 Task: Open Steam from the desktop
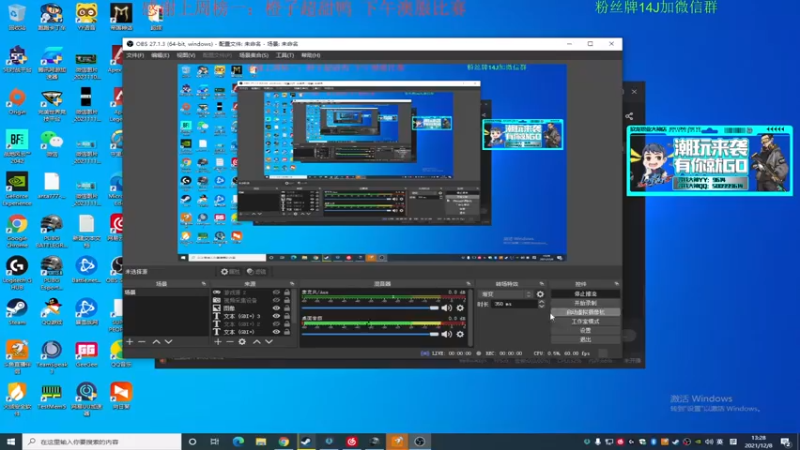(x=17, y=312)
